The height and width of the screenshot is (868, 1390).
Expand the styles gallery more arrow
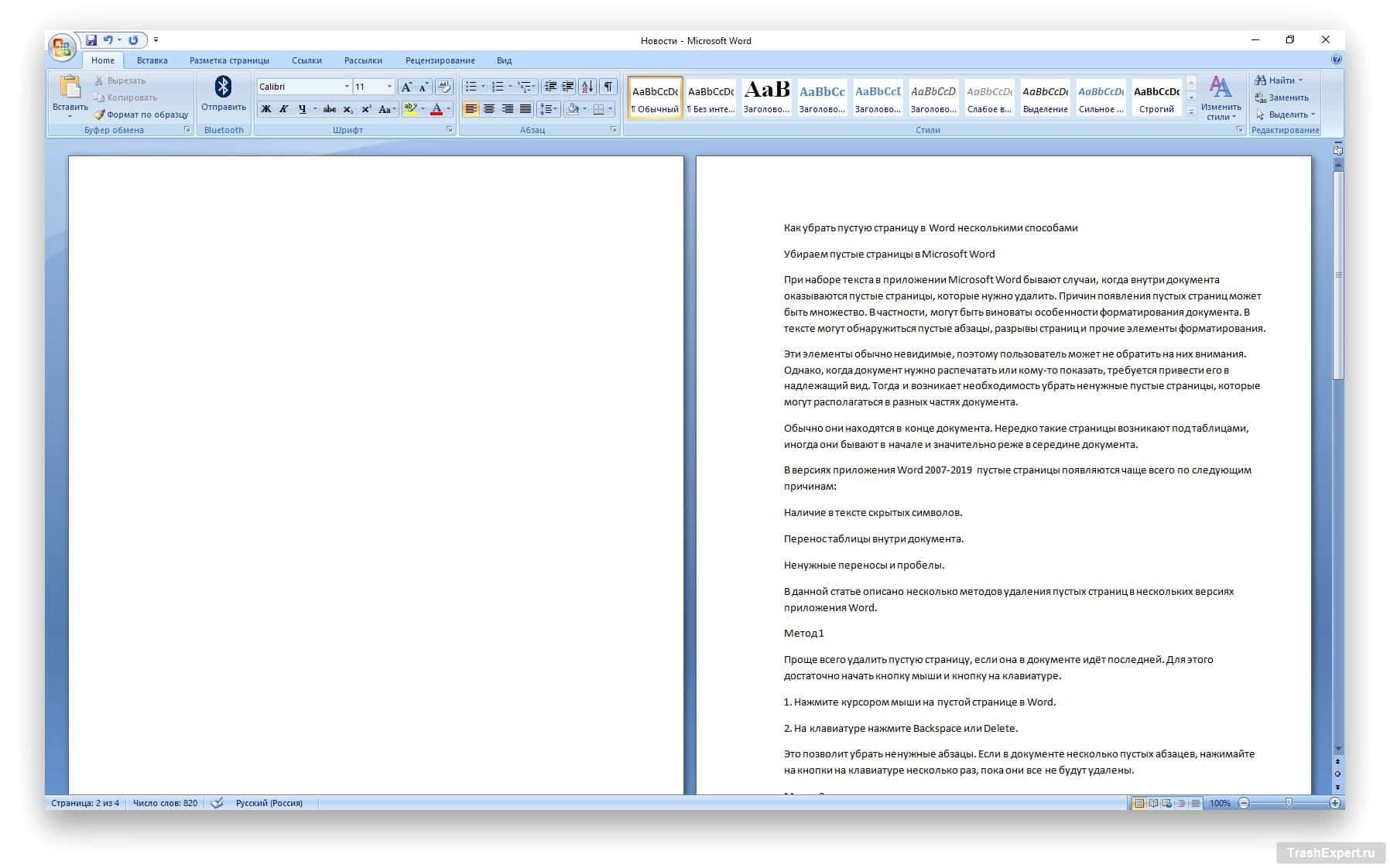tap(1192, 112)
